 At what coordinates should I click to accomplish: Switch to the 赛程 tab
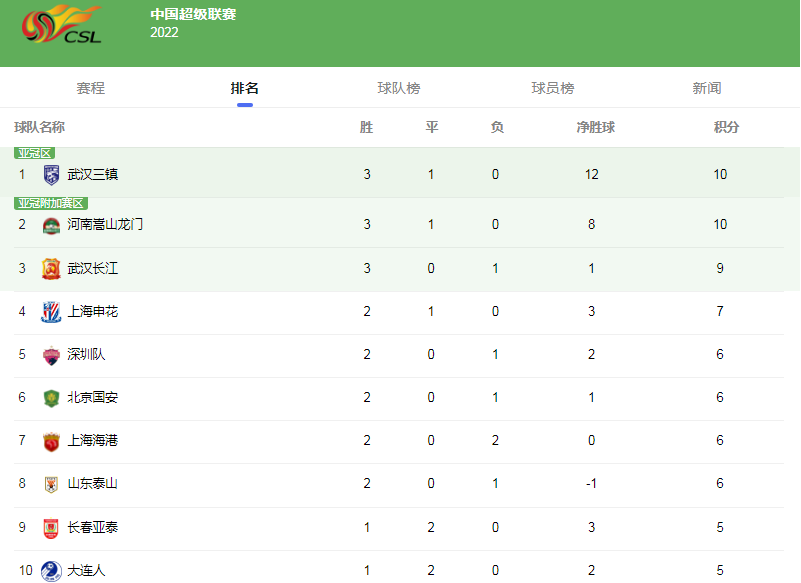90,88
